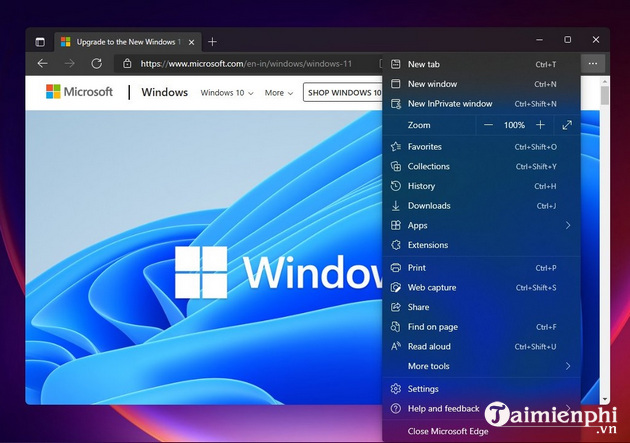Expand the Apps submenu arrow
The height and width of the screenshot is (443, 630).
coord(568,225)
